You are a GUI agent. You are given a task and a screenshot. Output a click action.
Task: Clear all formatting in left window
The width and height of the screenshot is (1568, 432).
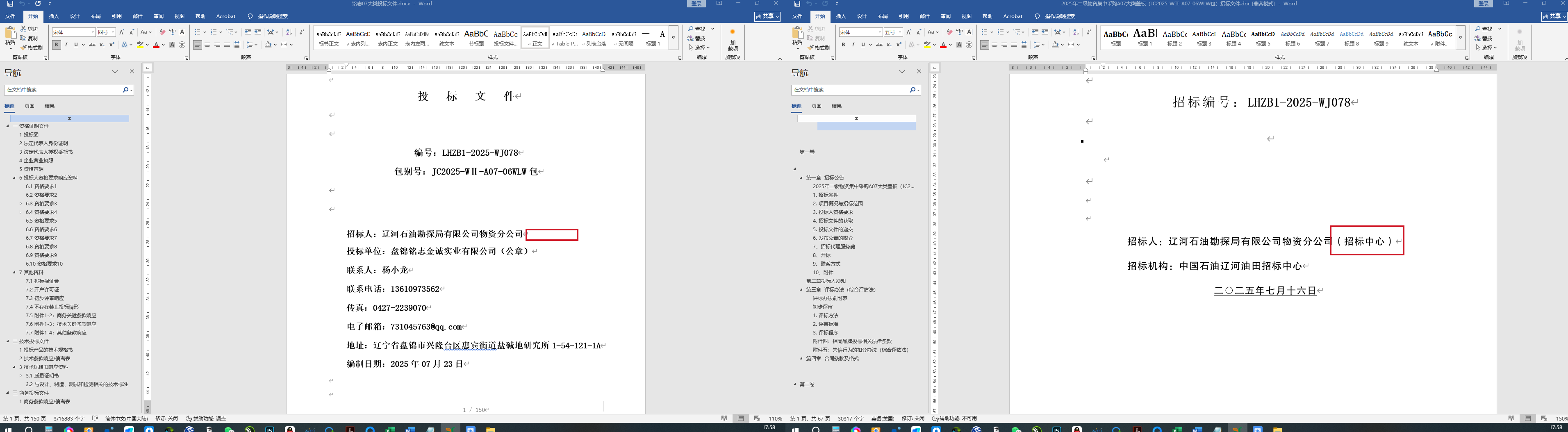pos(162,32)
